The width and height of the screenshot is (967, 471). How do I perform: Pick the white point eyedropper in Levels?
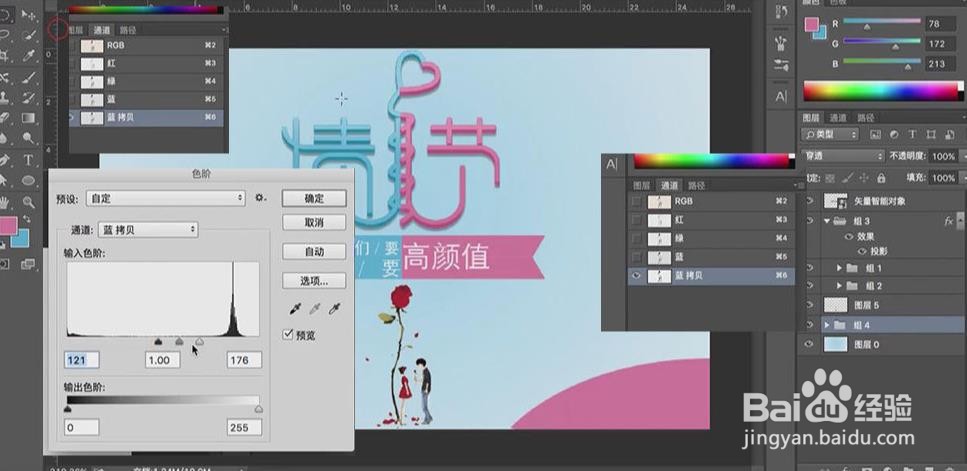[335, 308]
